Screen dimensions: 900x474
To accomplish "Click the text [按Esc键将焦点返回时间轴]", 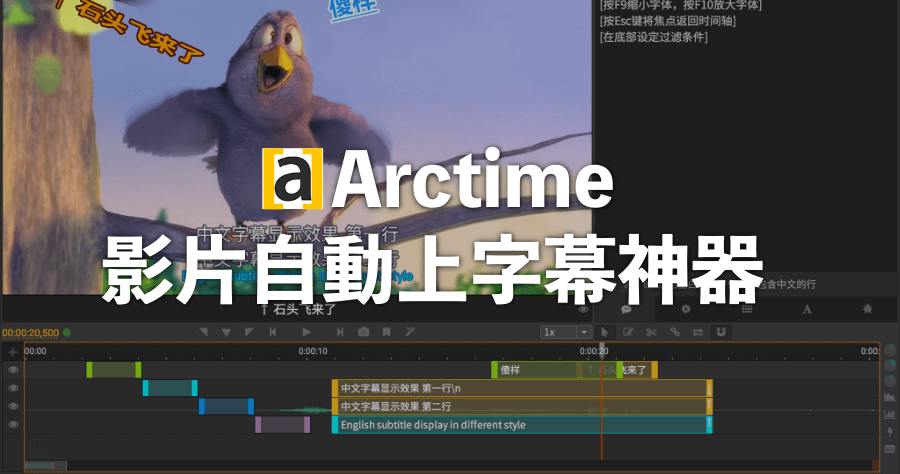I will point(668,21).
